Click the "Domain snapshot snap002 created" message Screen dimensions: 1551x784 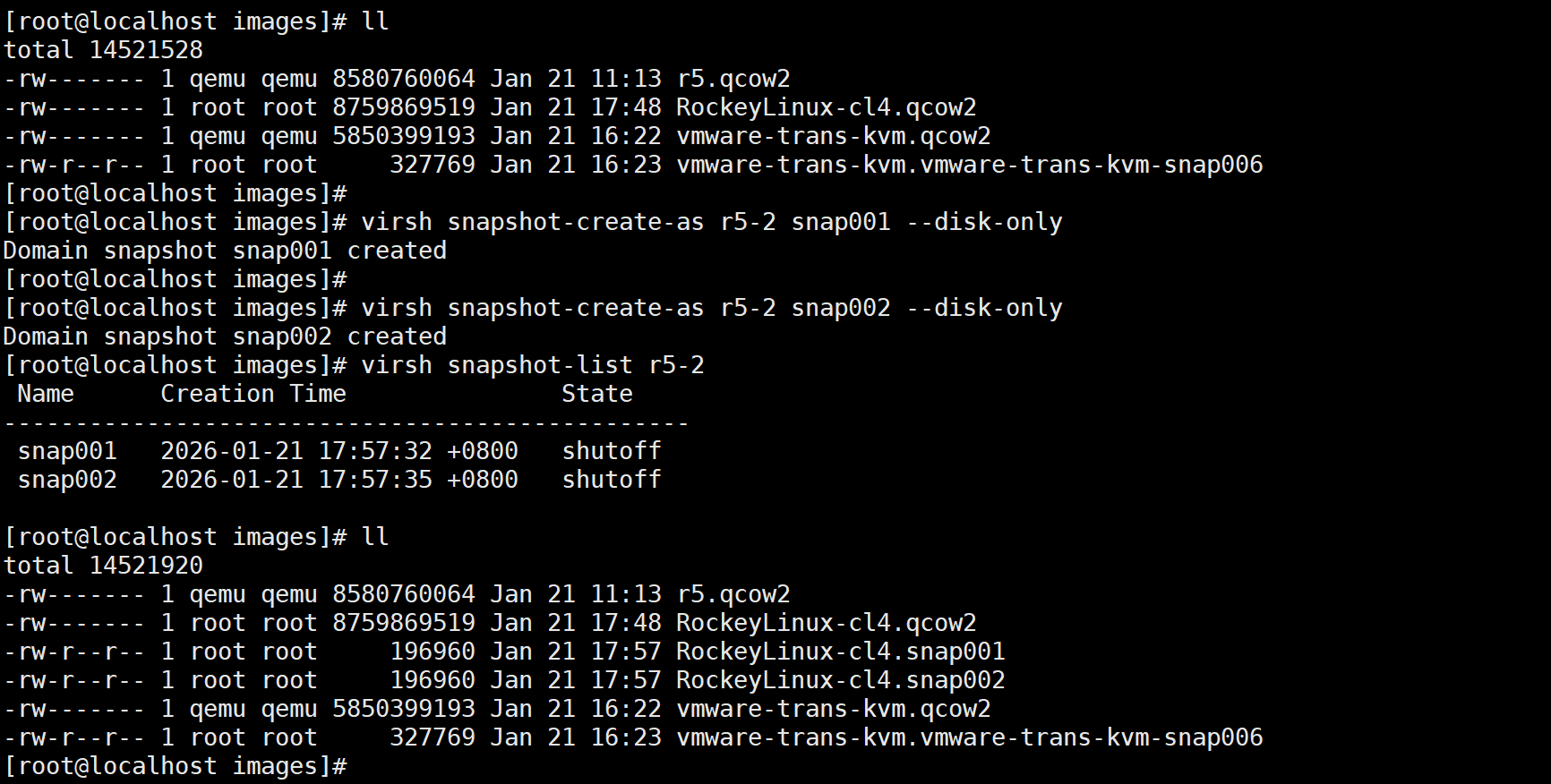coord(225,337)
